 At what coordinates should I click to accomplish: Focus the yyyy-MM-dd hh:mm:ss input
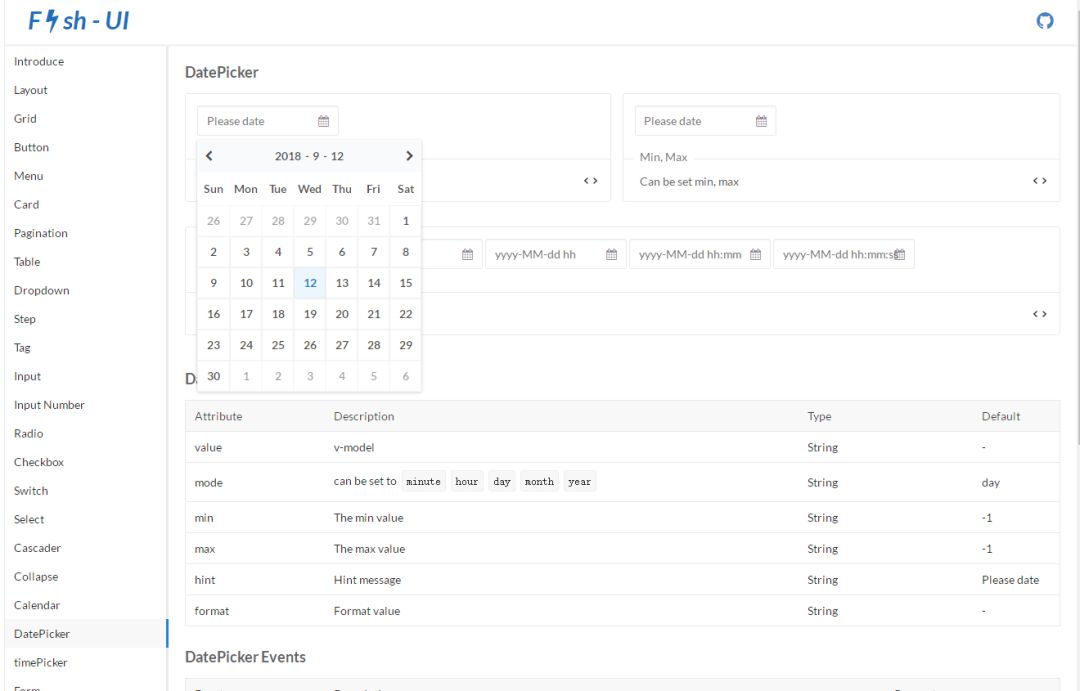844,254
